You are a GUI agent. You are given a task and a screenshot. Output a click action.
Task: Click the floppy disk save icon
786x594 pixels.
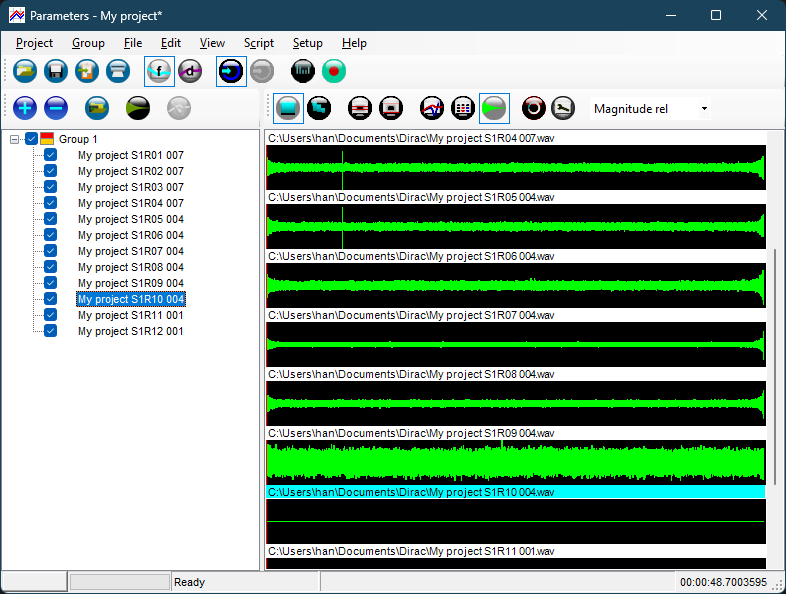tap(56, 71)
